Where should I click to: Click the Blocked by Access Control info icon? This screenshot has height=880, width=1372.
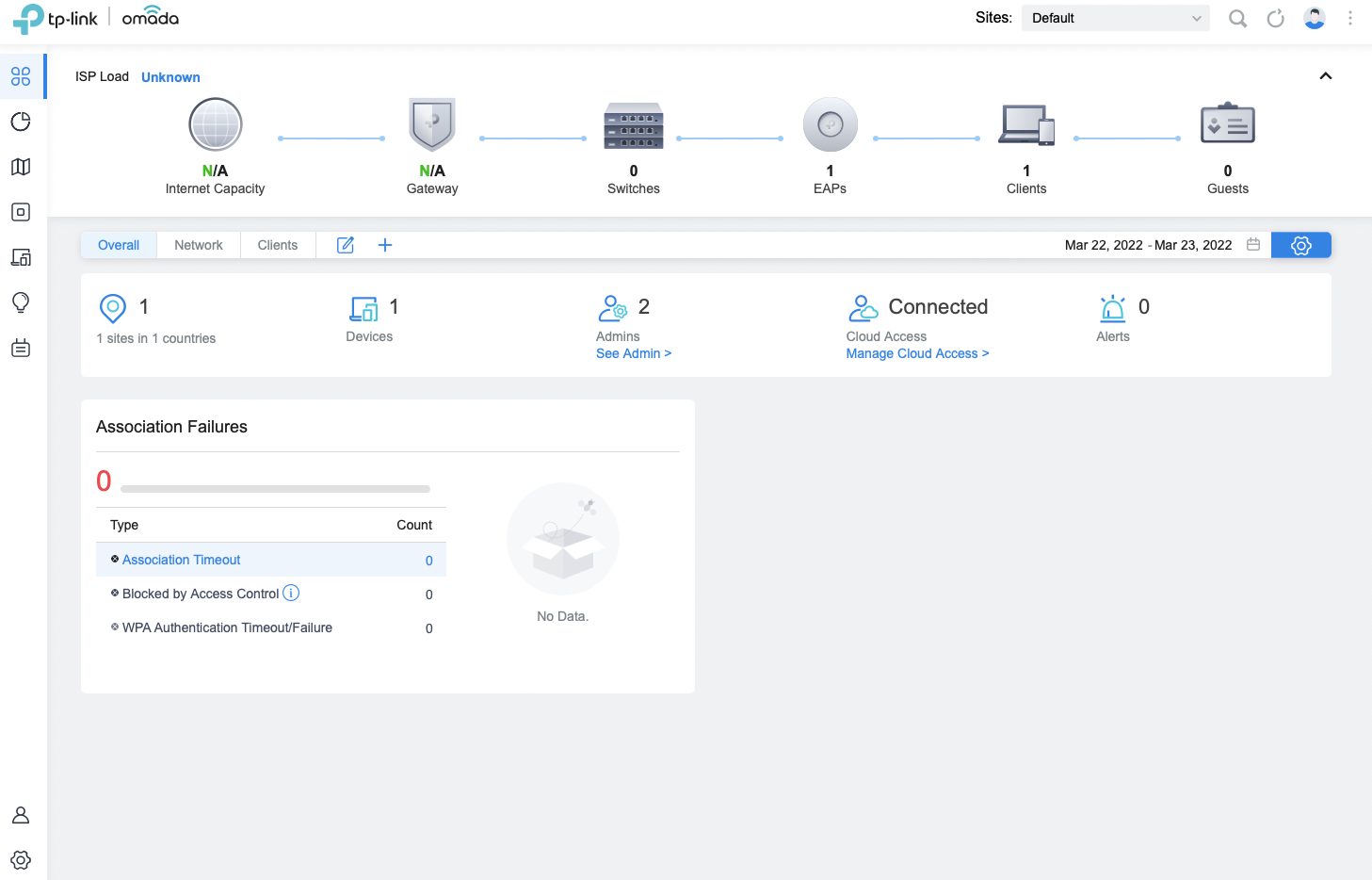click(291, 593)
